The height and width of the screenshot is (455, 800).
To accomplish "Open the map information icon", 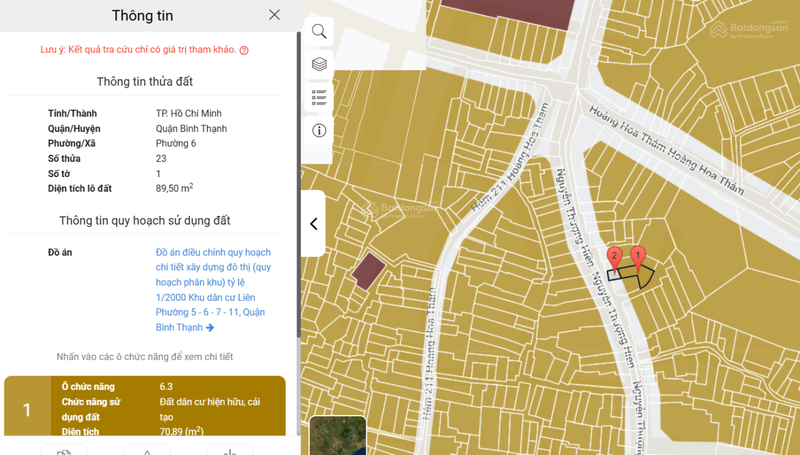I will point(319,130).
